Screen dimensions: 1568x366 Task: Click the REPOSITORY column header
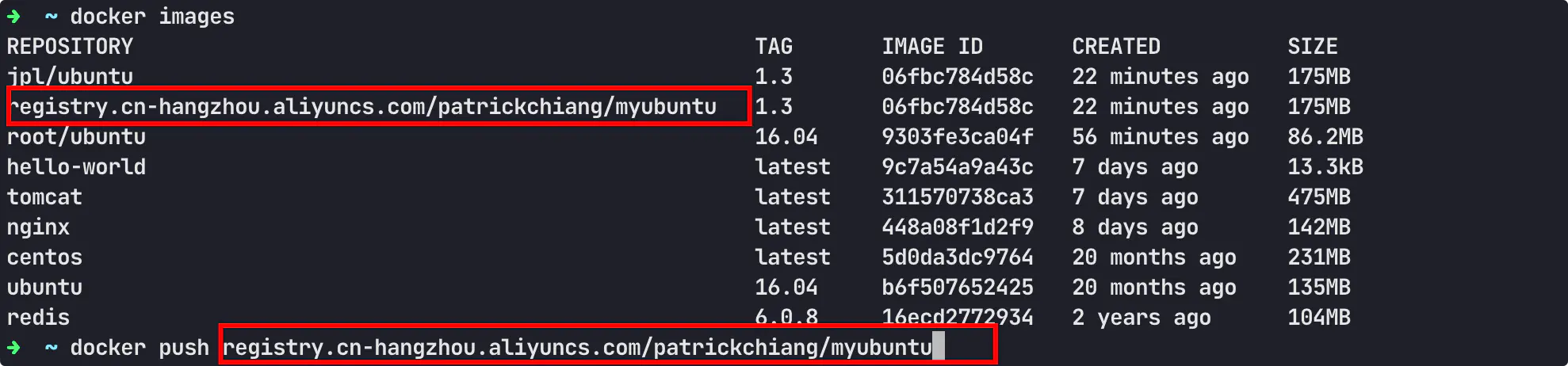(70, 47)
